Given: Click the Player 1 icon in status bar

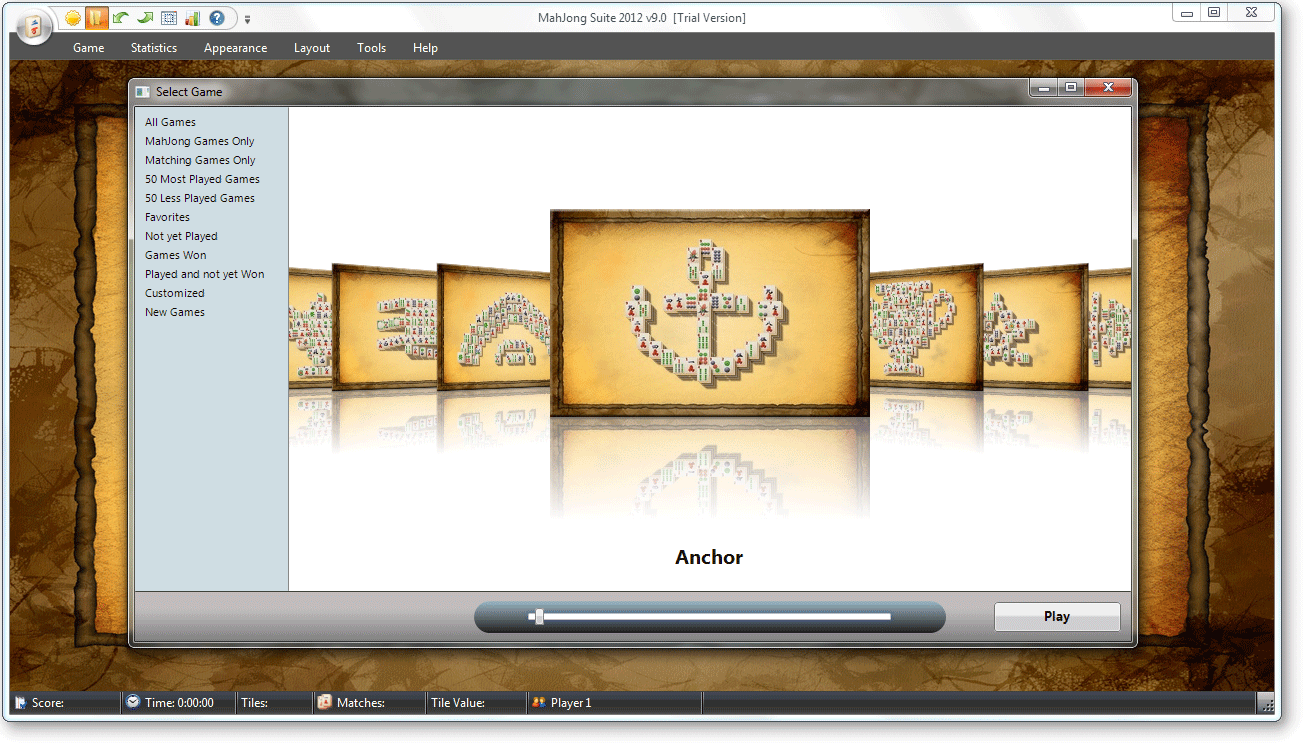Looking at the screenshot, I should (x=538, y=703).
